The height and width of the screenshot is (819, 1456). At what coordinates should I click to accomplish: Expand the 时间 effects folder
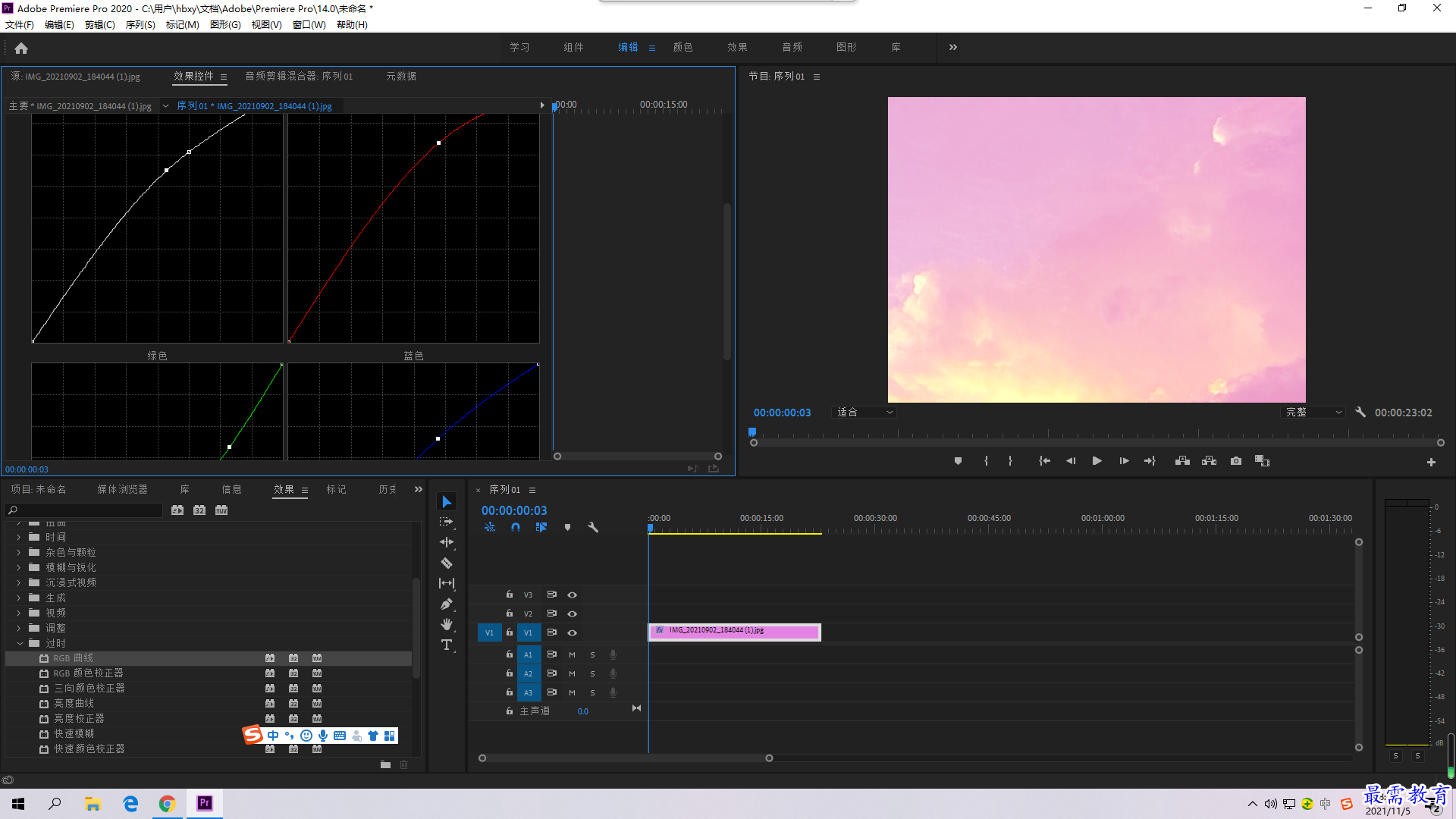point(18,537)
